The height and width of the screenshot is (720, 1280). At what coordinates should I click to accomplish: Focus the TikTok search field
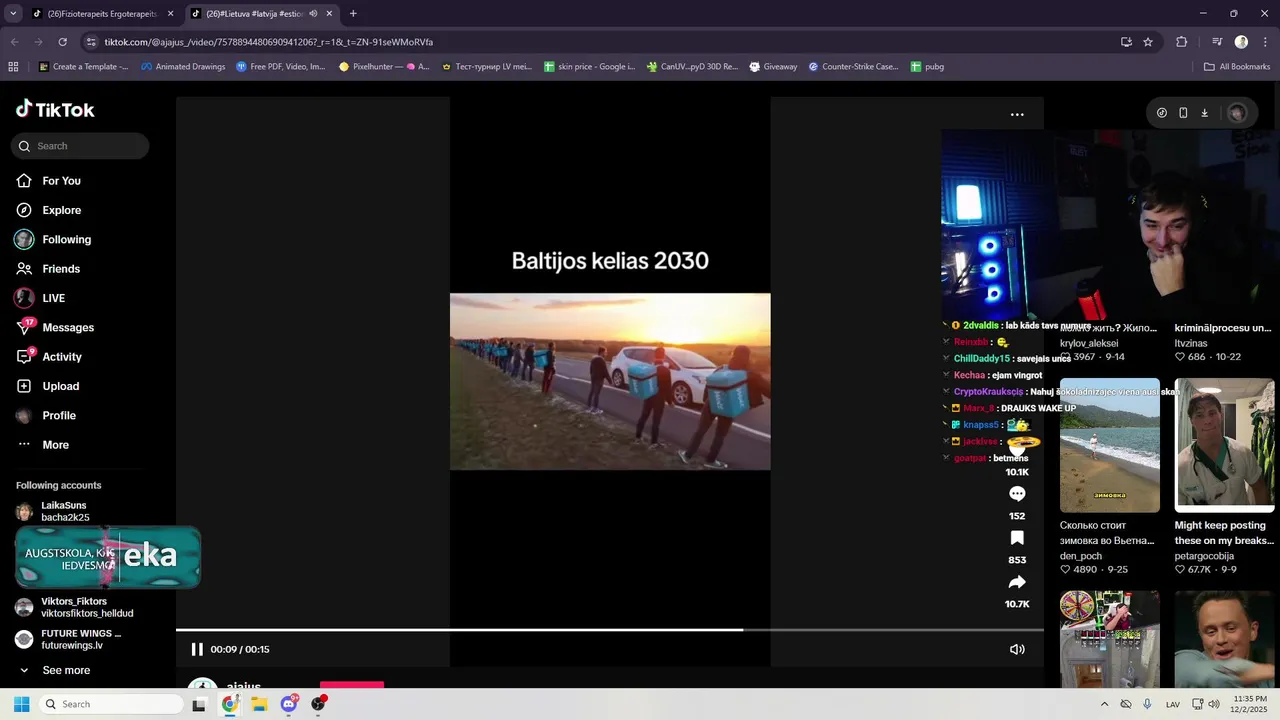click(x=80, y=146)
